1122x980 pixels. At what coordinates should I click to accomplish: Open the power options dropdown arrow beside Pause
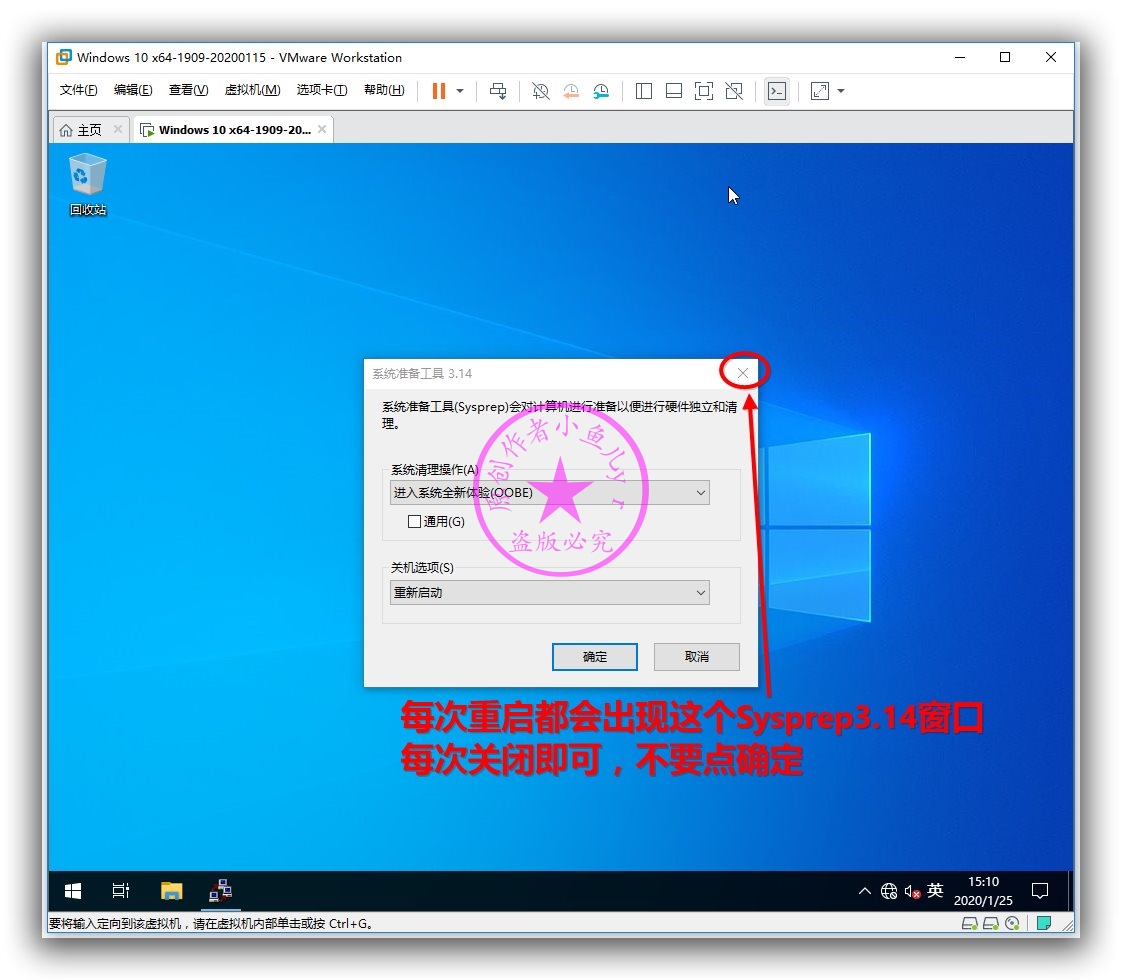(x=460, y=91)
